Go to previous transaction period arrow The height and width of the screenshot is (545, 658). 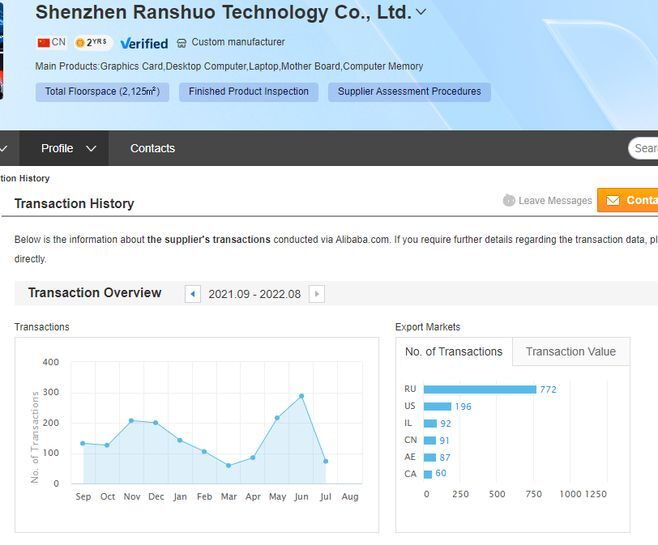[x=193, y=294]
